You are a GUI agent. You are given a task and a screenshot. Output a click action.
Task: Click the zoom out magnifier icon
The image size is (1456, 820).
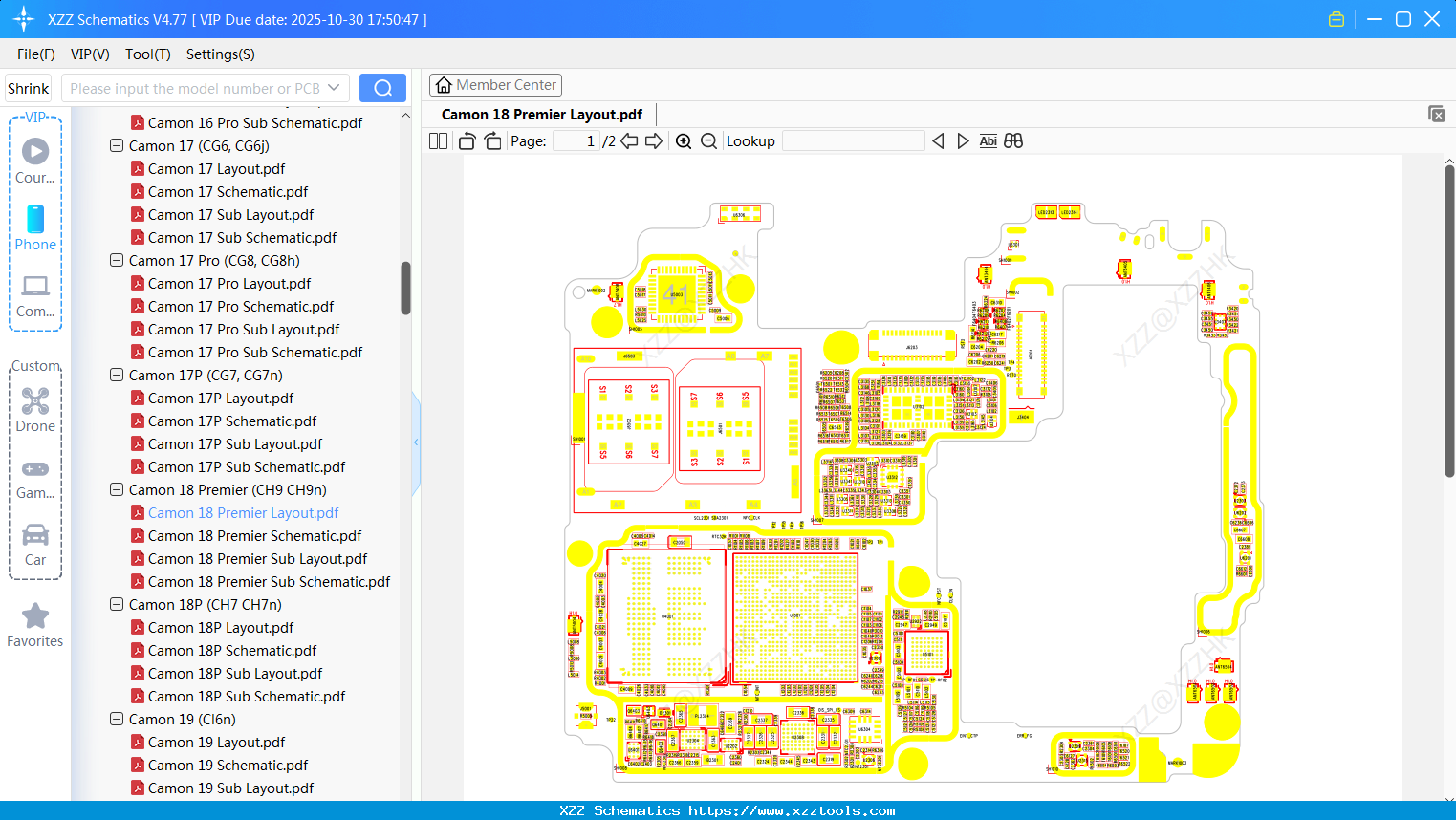(x=708, y=140)
